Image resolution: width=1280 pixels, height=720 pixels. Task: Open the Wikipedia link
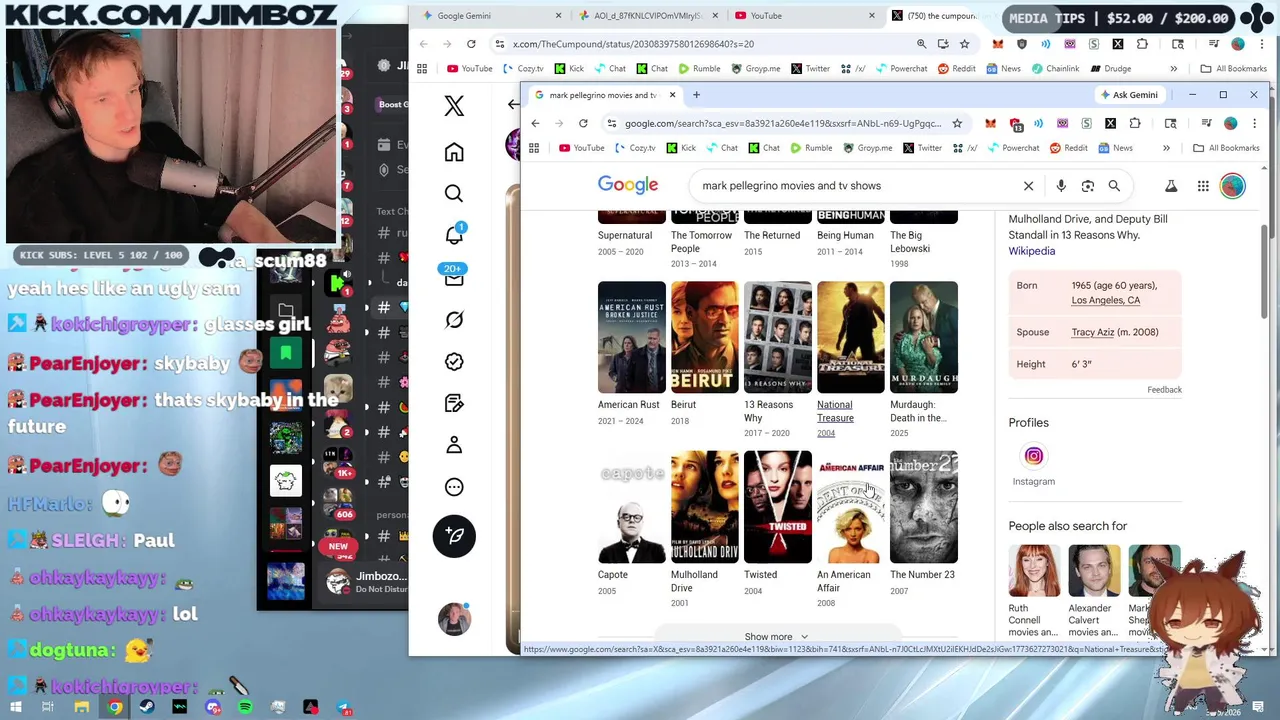[1031, 251]
